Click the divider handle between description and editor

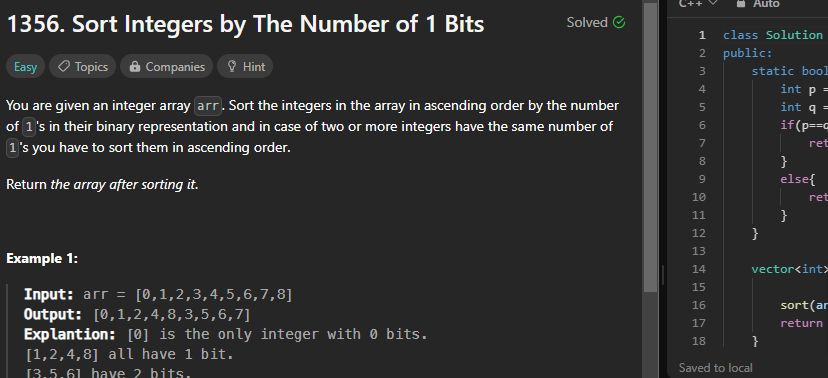663,276
